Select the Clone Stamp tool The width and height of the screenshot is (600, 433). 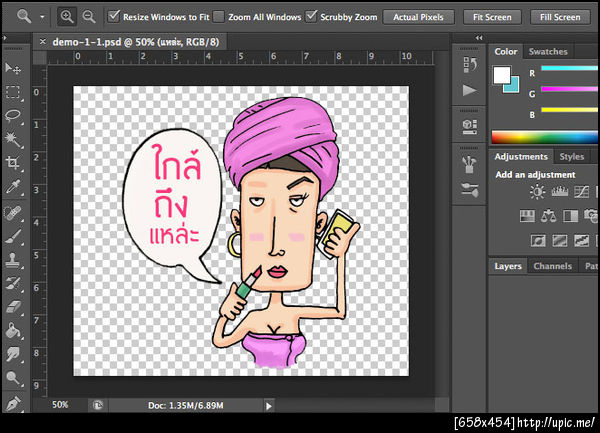pyautogui.click(x=13, y=260)
